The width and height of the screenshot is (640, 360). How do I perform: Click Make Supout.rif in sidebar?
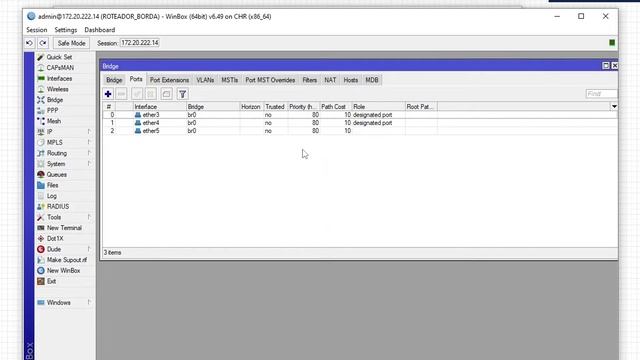tap(67, 260)
